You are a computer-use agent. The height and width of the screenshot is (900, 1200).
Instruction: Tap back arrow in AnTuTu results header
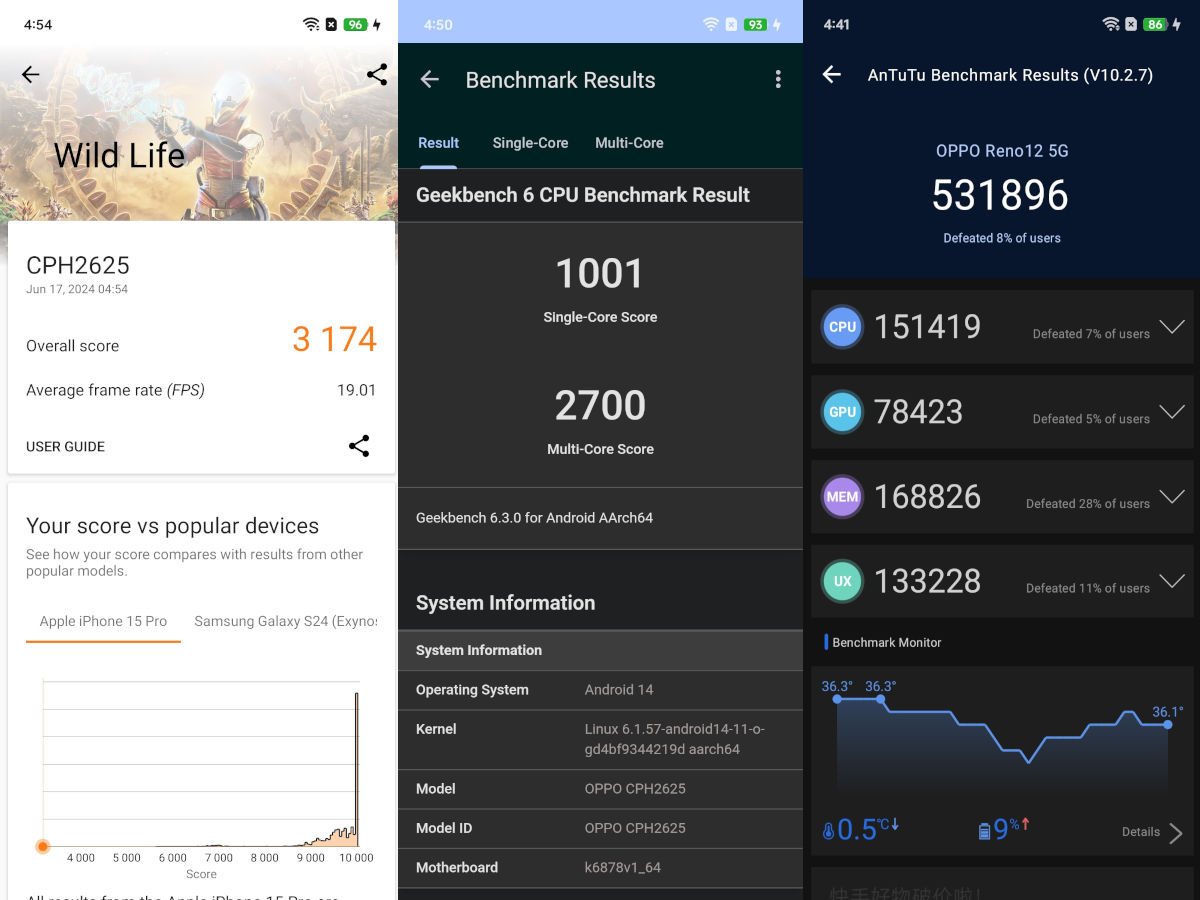831,75
